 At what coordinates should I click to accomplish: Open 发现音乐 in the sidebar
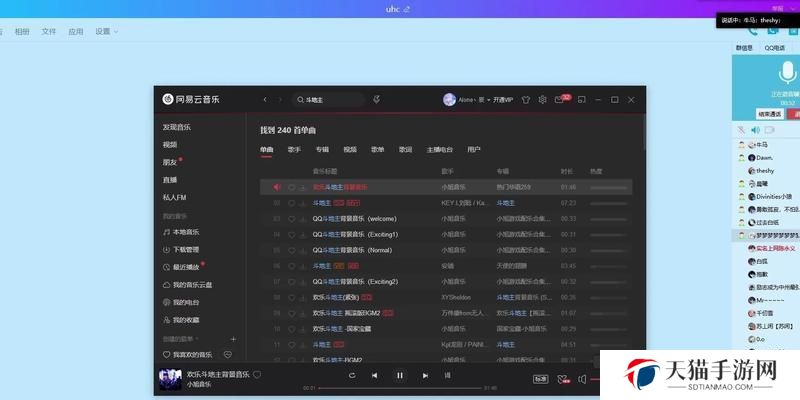coord(177,127)
